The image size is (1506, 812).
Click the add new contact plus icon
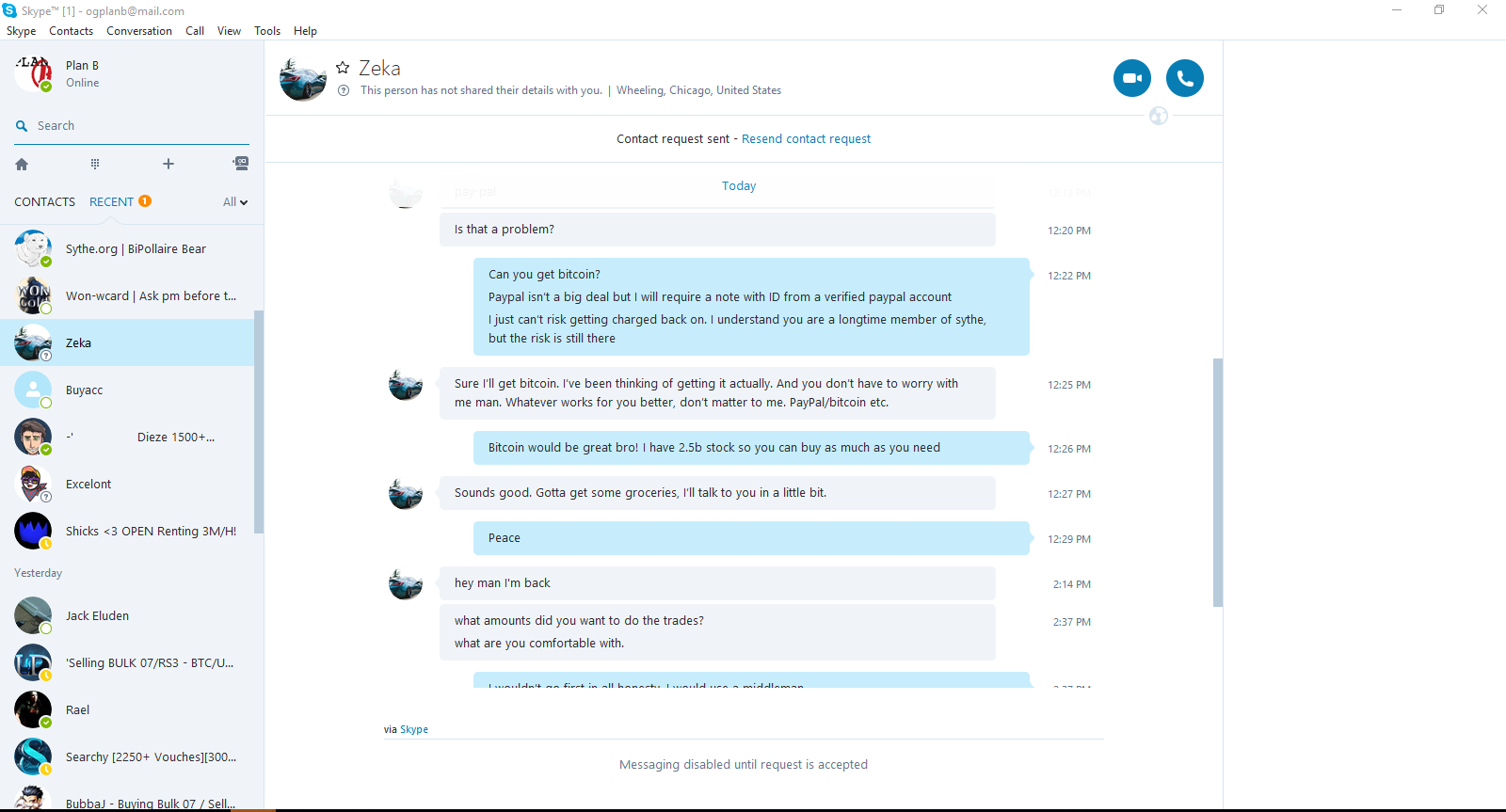click(x=168, y=164)
